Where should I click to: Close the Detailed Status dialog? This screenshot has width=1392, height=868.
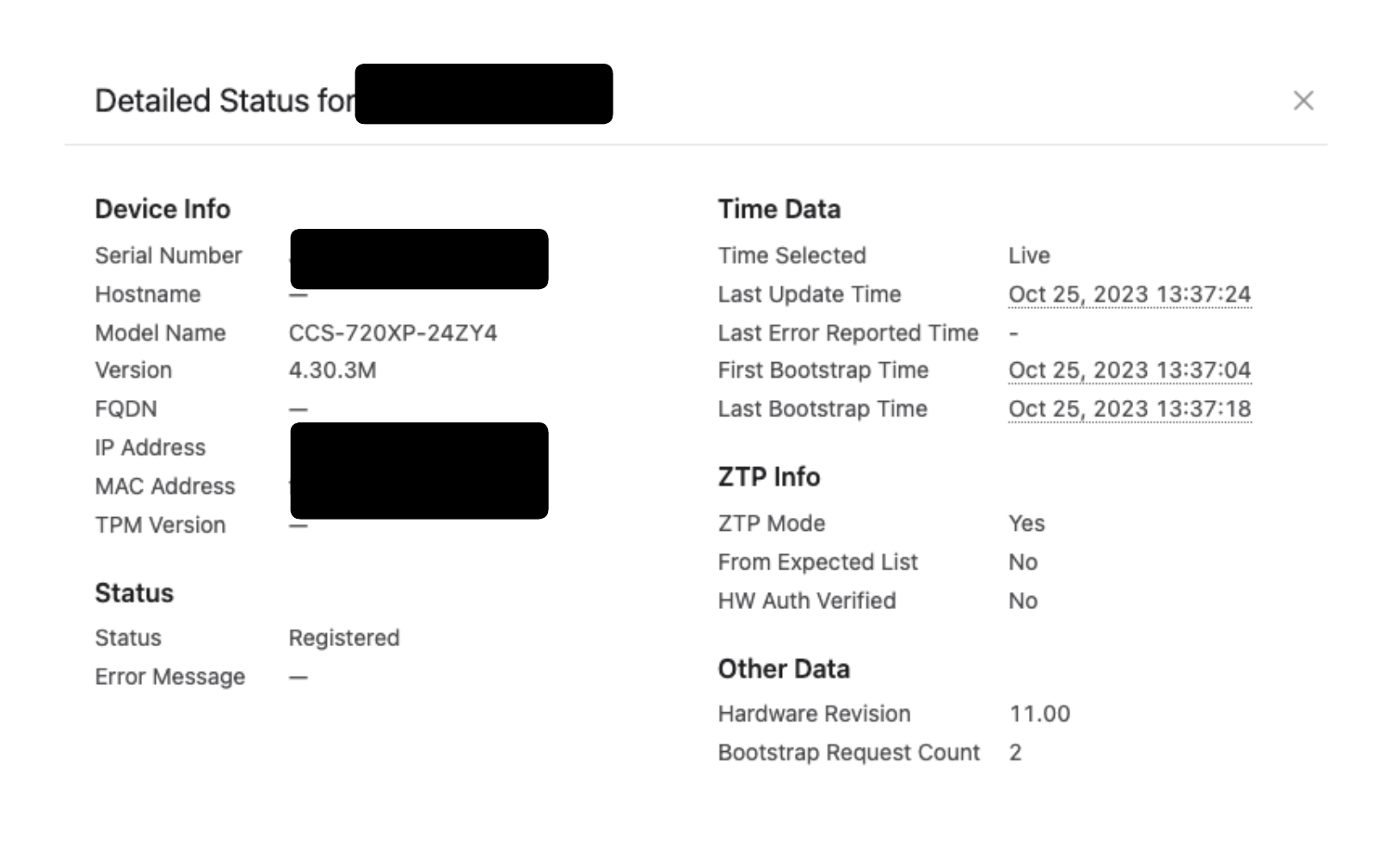click(1303, 100)
